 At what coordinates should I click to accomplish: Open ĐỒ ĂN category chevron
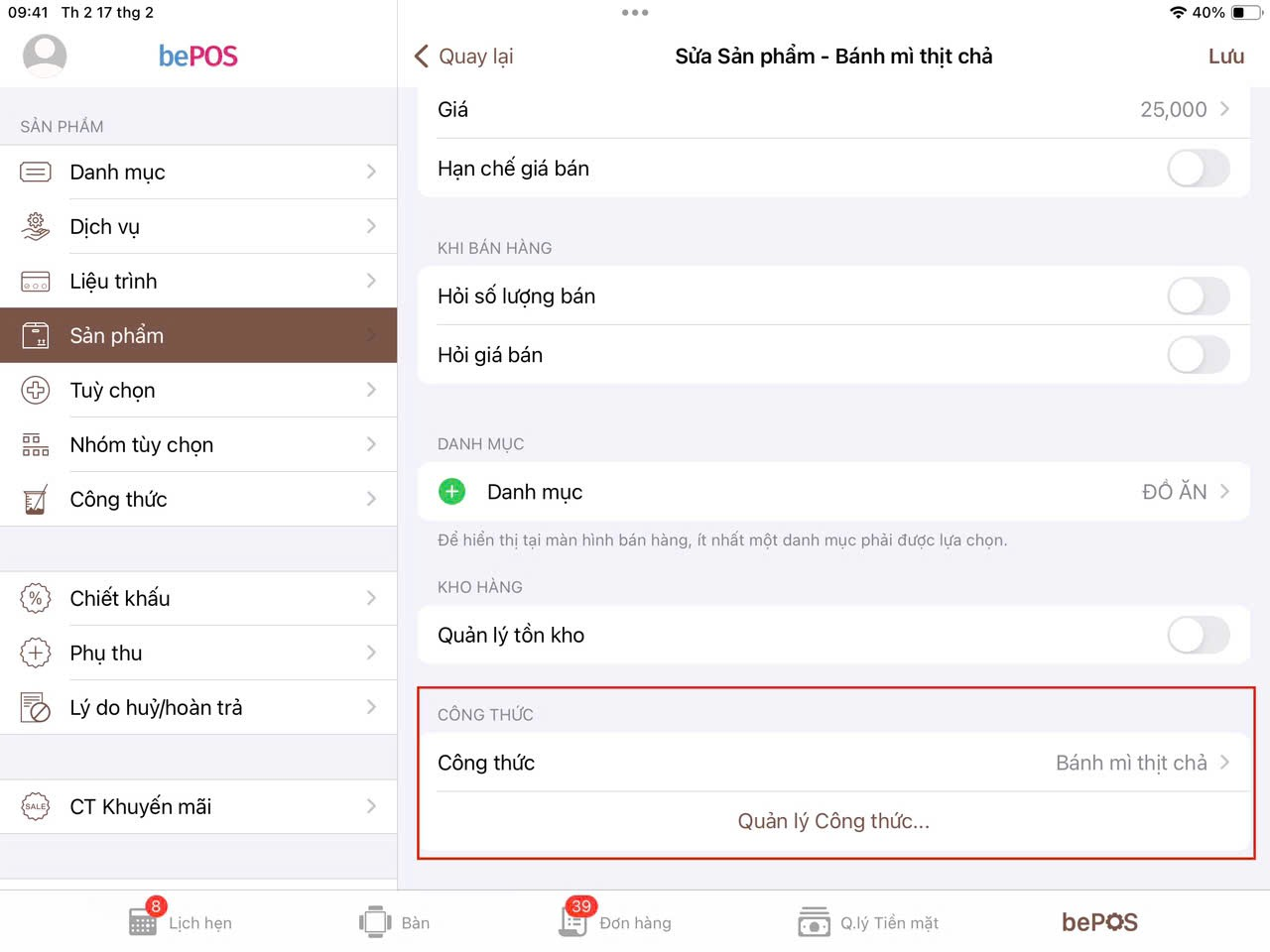pos(1224,491)
